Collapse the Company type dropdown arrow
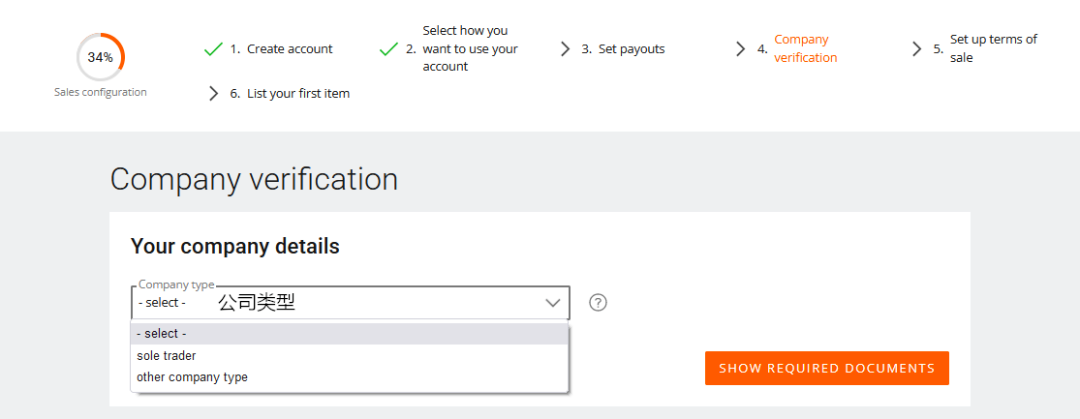The image size is (1080, 419). pos(552,303)
